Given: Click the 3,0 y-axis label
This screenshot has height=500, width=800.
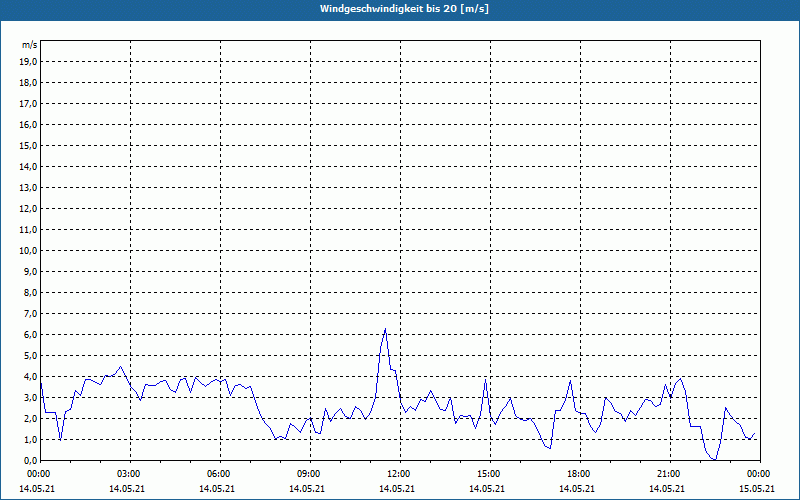Looking at the screenshot, I should pyautogui.click(x=30, y=397).
